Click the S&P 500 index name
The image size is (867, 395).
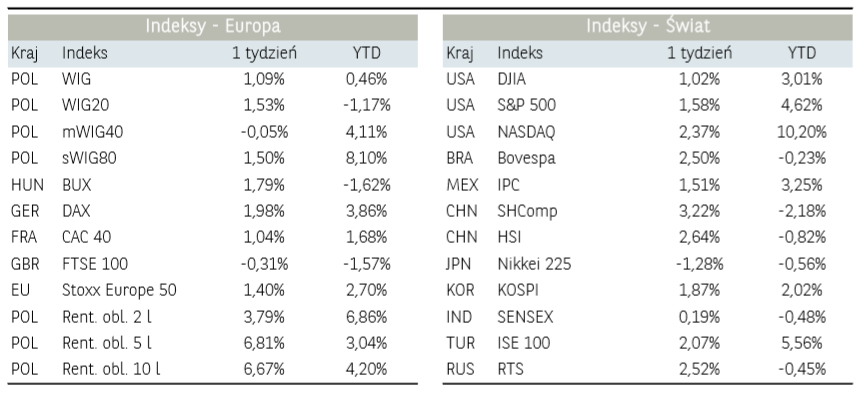tap(526, 105)
